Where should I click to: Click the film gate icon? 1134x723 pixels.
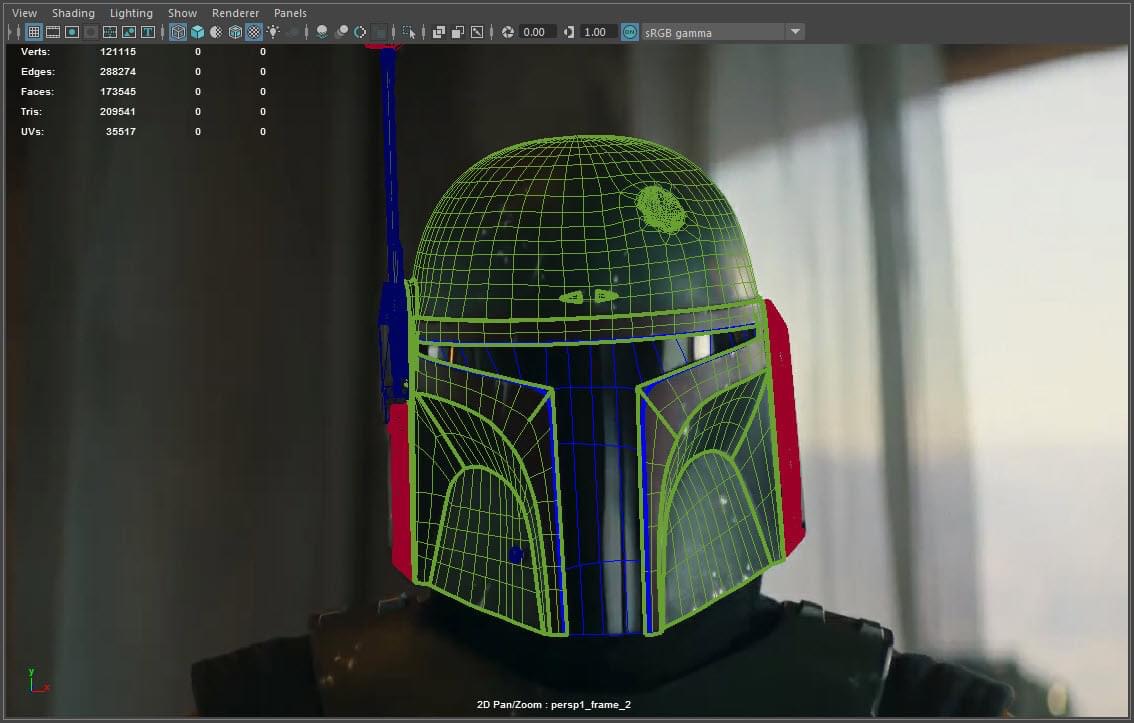tap(53, 32)
